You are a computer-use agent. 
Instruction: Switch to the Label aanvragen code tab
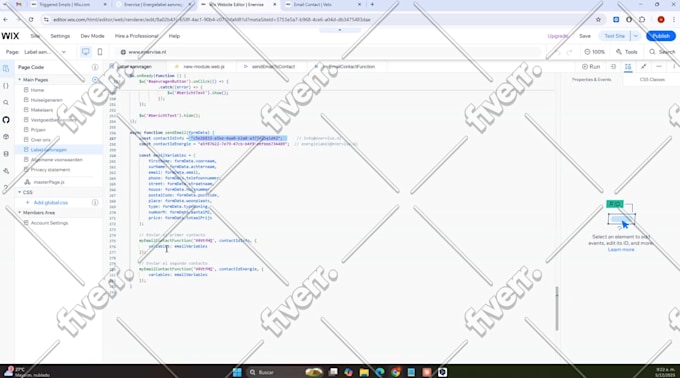(x=134, y=67)
